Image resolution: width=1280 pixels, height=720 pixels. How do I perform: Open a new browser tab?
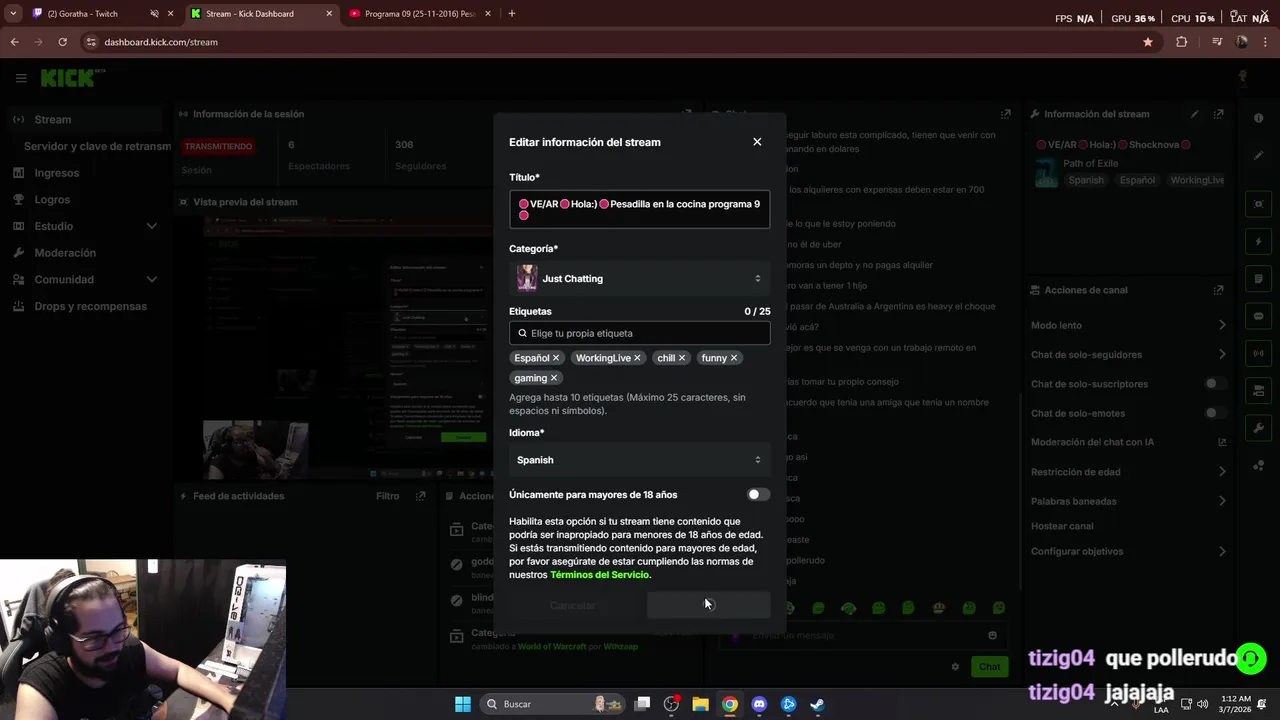coord(511,14)
